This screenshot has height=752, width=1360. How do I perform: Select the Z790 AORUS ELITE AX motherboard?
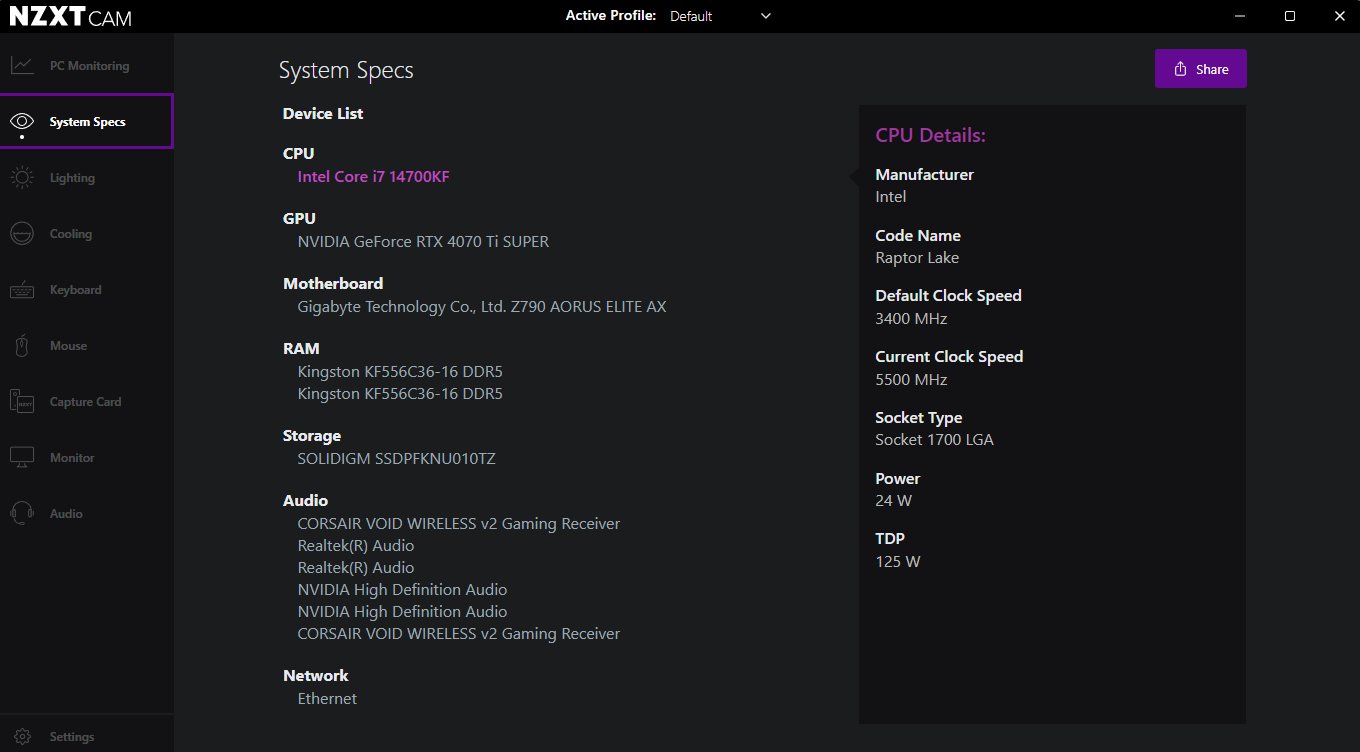(481, 307)
